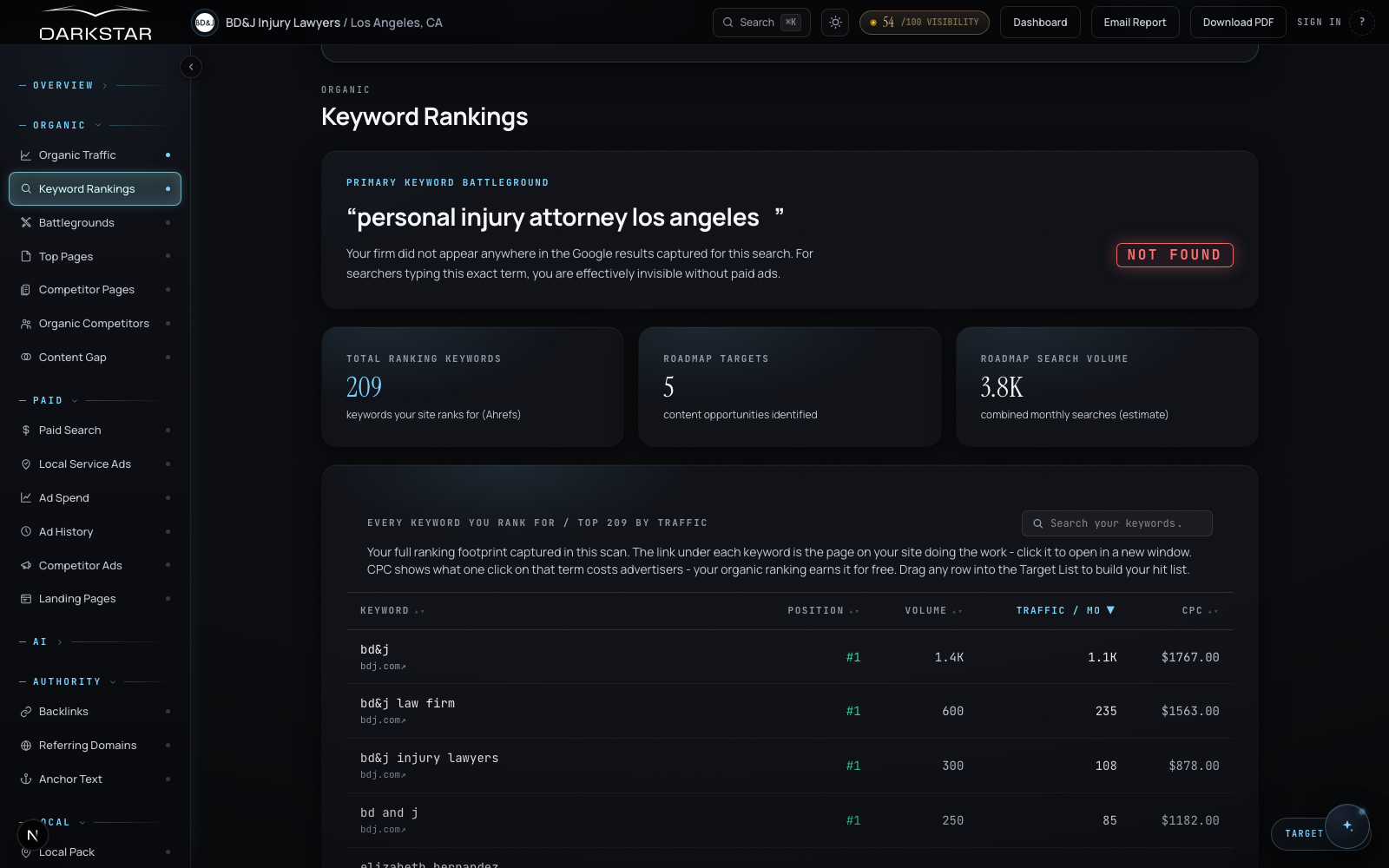Click the BD&J firm avatar

205,23
